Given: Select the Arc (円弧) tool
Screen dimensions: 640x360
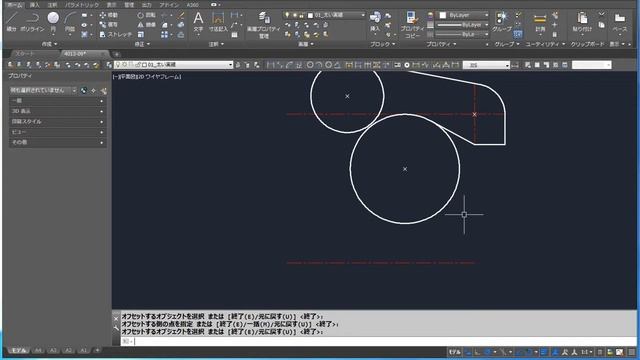Looking at the screenshot, I should click(70, 21).
